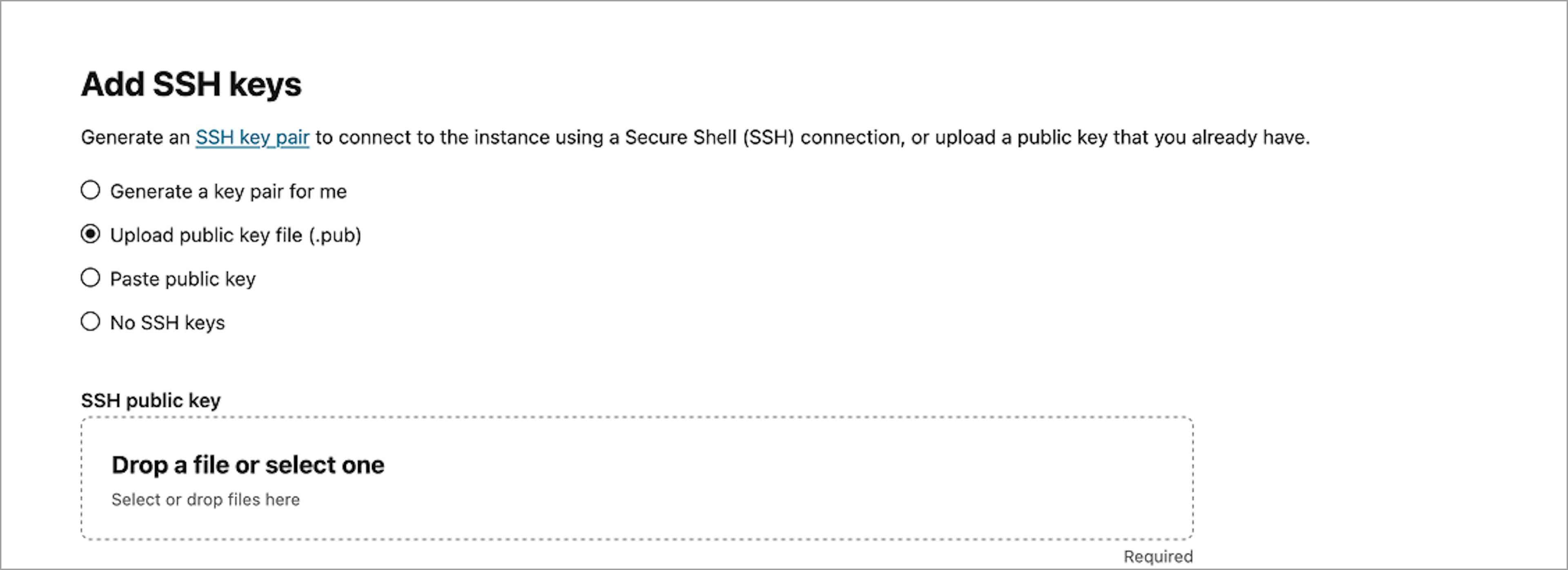
Task: Click the "Upload public key file (.pub)" label text
Action: [x=236, y=235]
